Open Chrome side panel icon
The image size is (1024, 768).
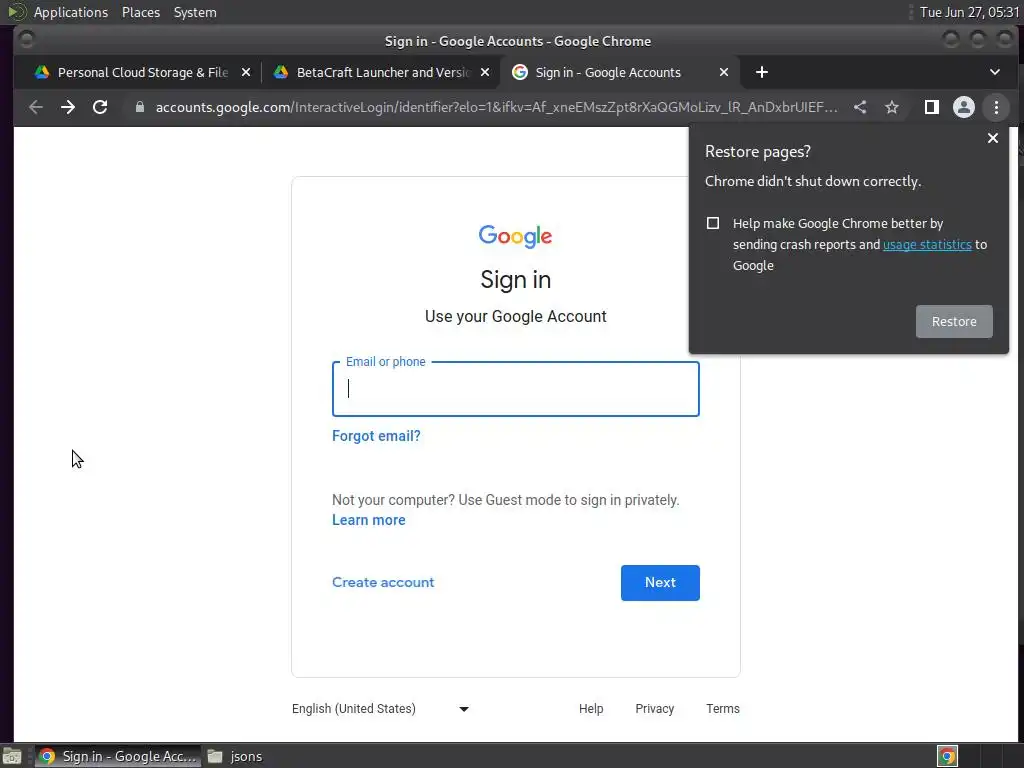click(932, 107)
